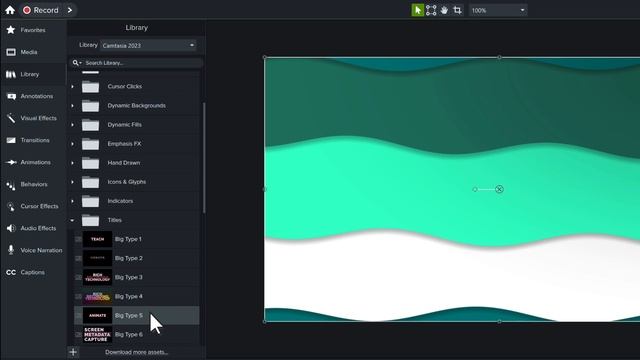This screenshot has width=640, height=360.
Task: Open the Camtasia 2023 library dropdown
Action: tap(148, 45)
